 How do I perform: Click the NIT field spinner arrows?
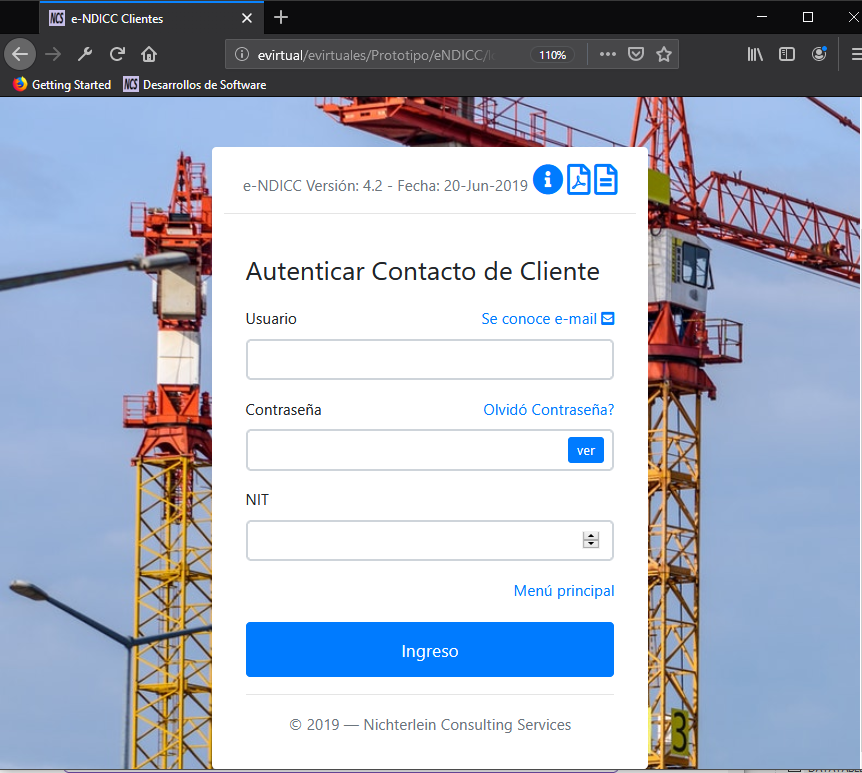click(591, 540)
